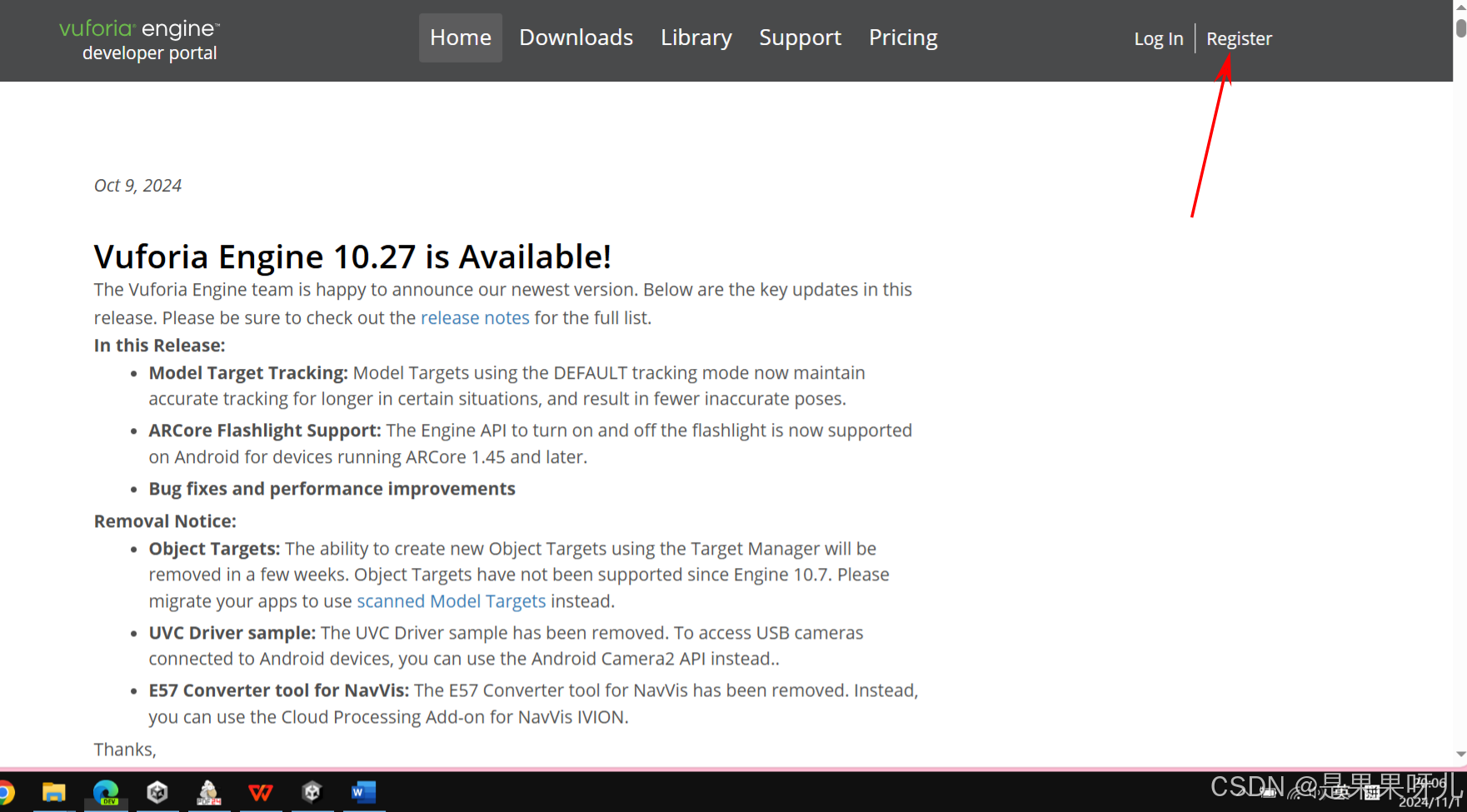
Task: Open WPS Office icon in taskbar
Action: [261, 792]
